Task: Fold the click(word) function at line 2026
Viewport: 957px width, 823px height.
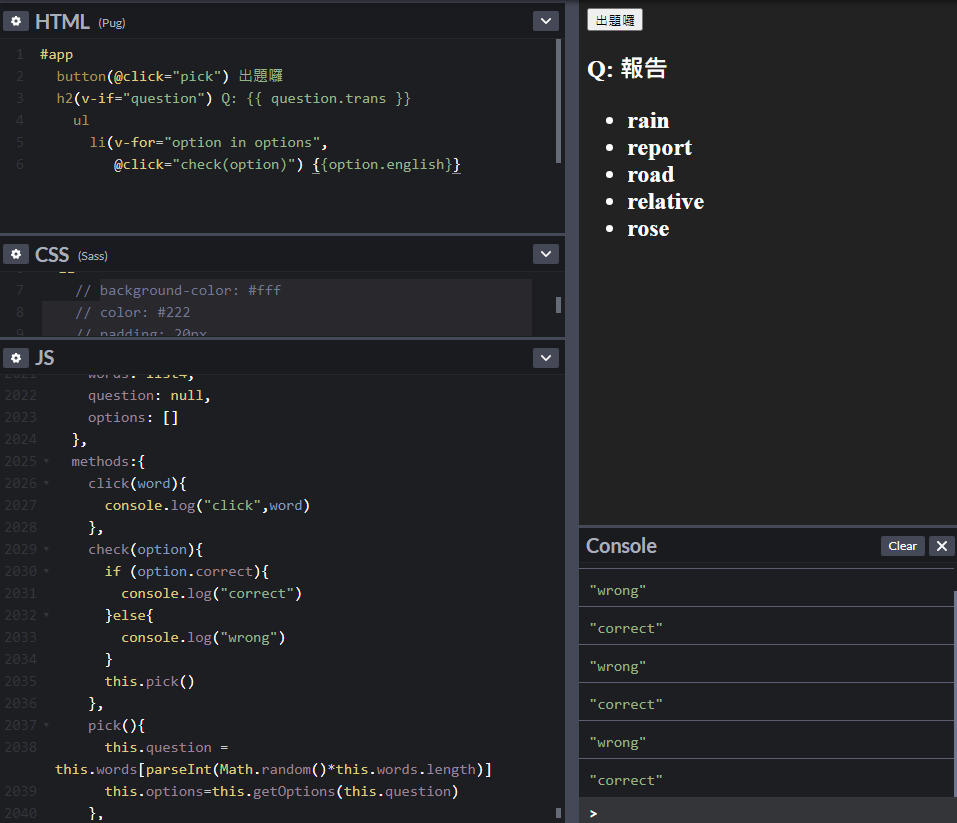Action: 46,483
